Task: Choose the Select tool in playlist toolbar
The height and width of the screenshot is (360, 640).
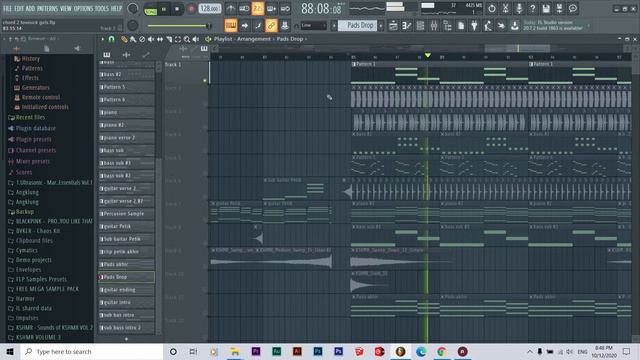Action: [x=178, y=39]
